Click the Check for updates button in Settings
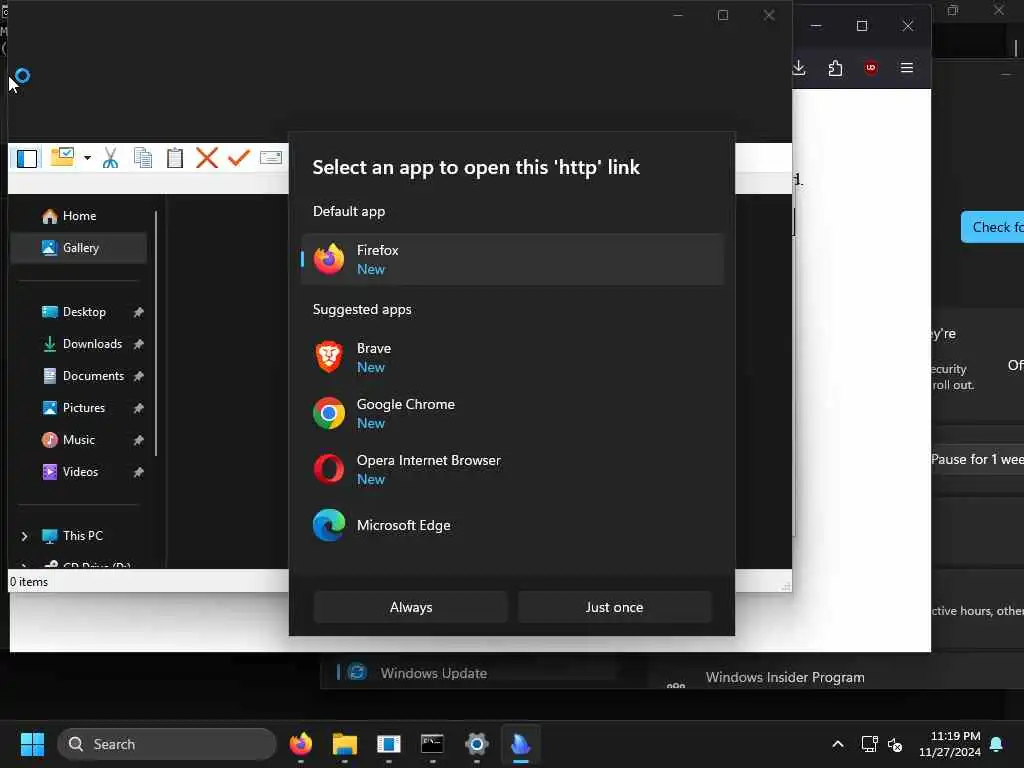1024x768 pixels. 993,227
